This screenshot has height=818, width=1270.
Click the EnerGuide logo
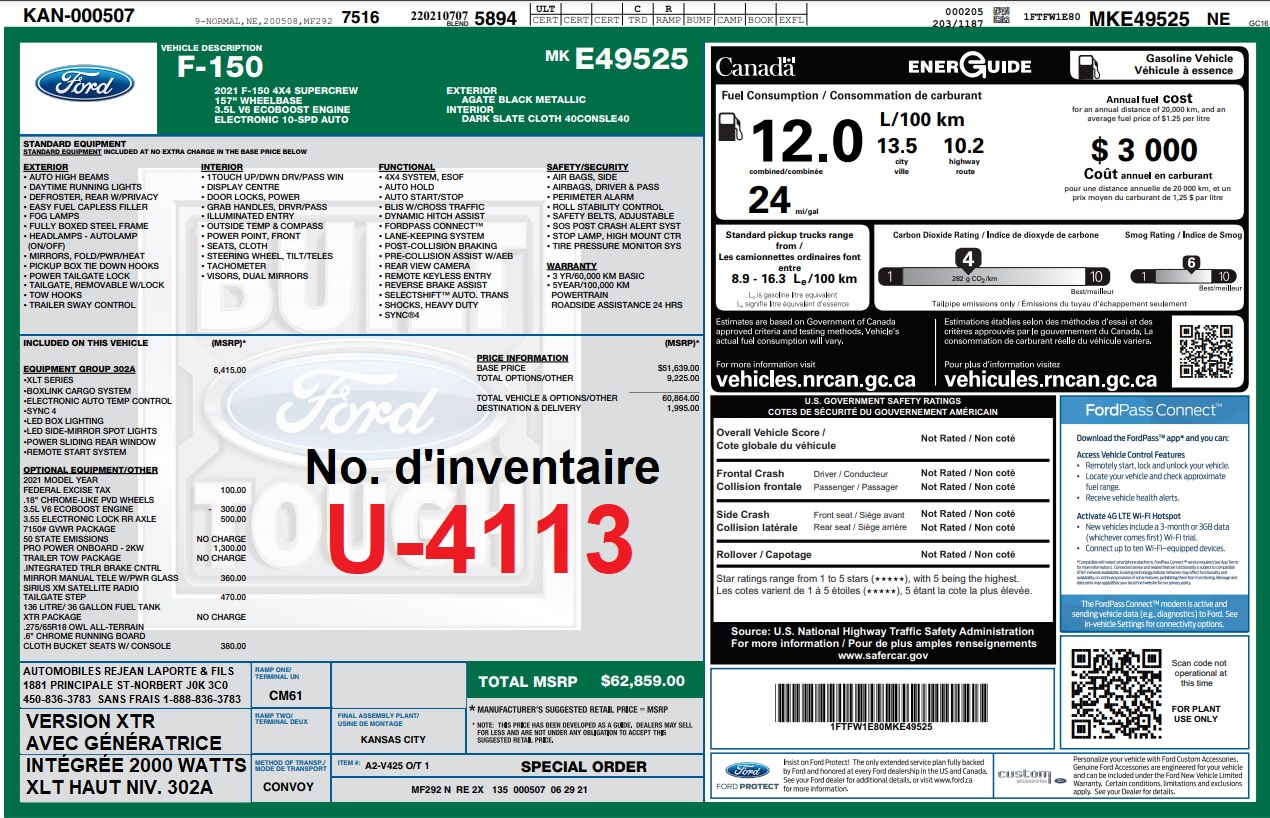[969, 66]
